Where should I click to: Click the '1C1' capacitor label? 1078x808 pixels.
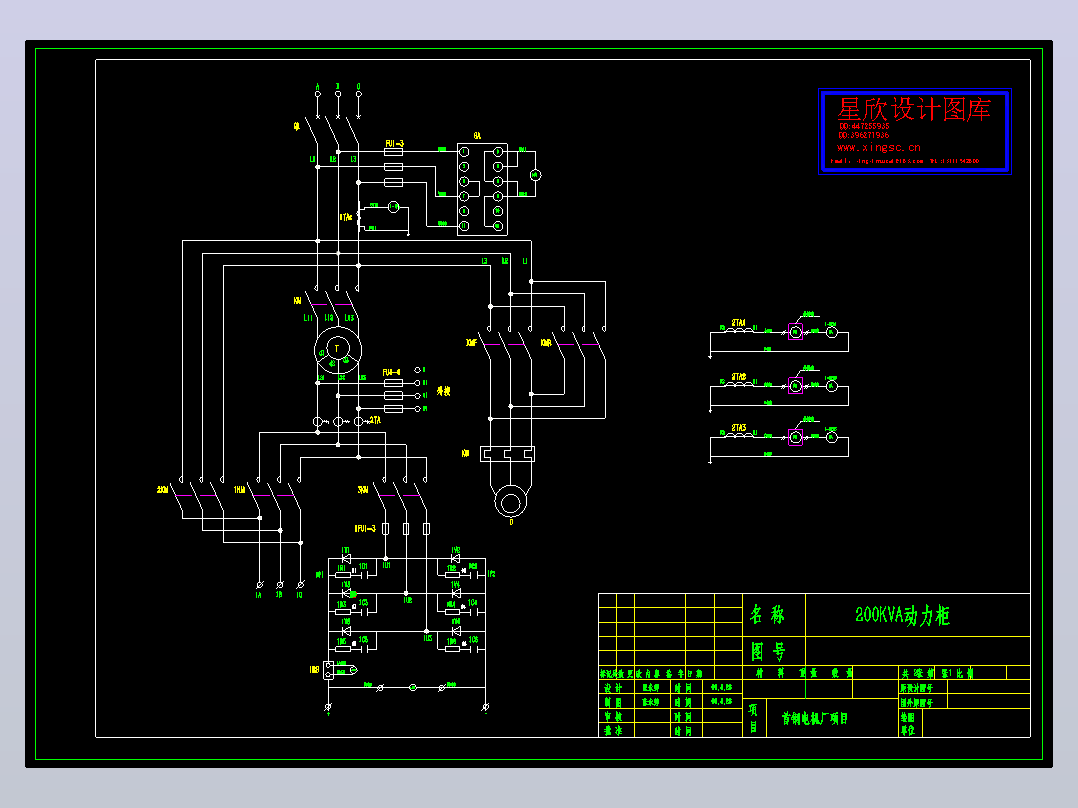[x=363, y=567]
